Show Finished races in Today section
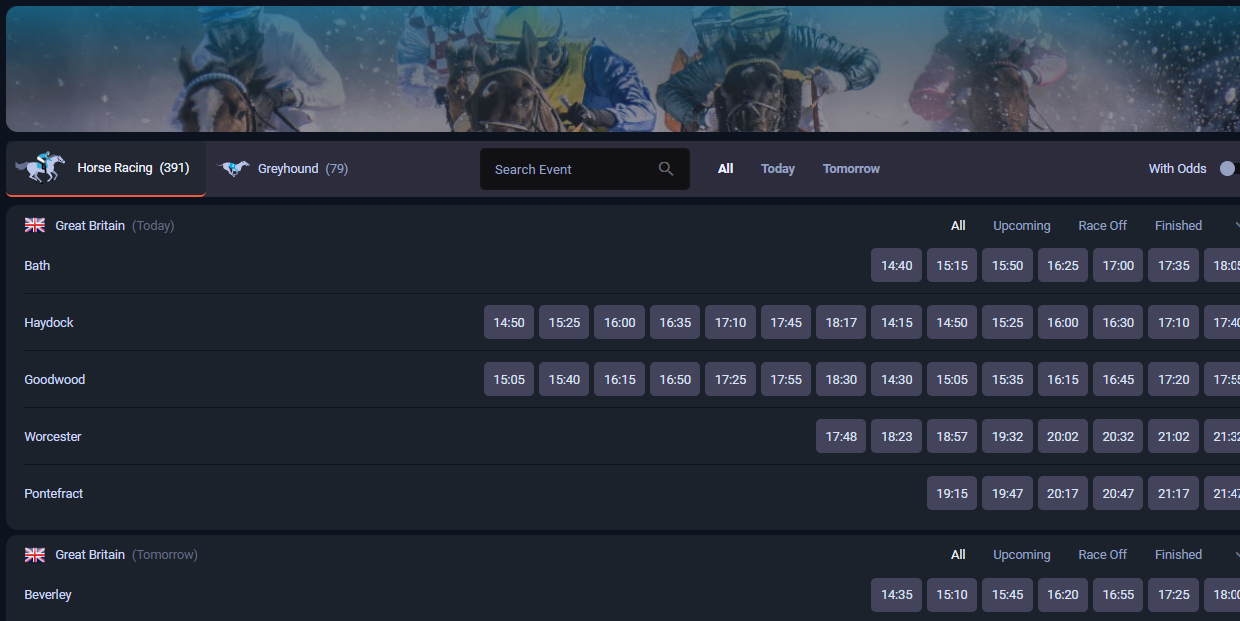 [1178, 225]
